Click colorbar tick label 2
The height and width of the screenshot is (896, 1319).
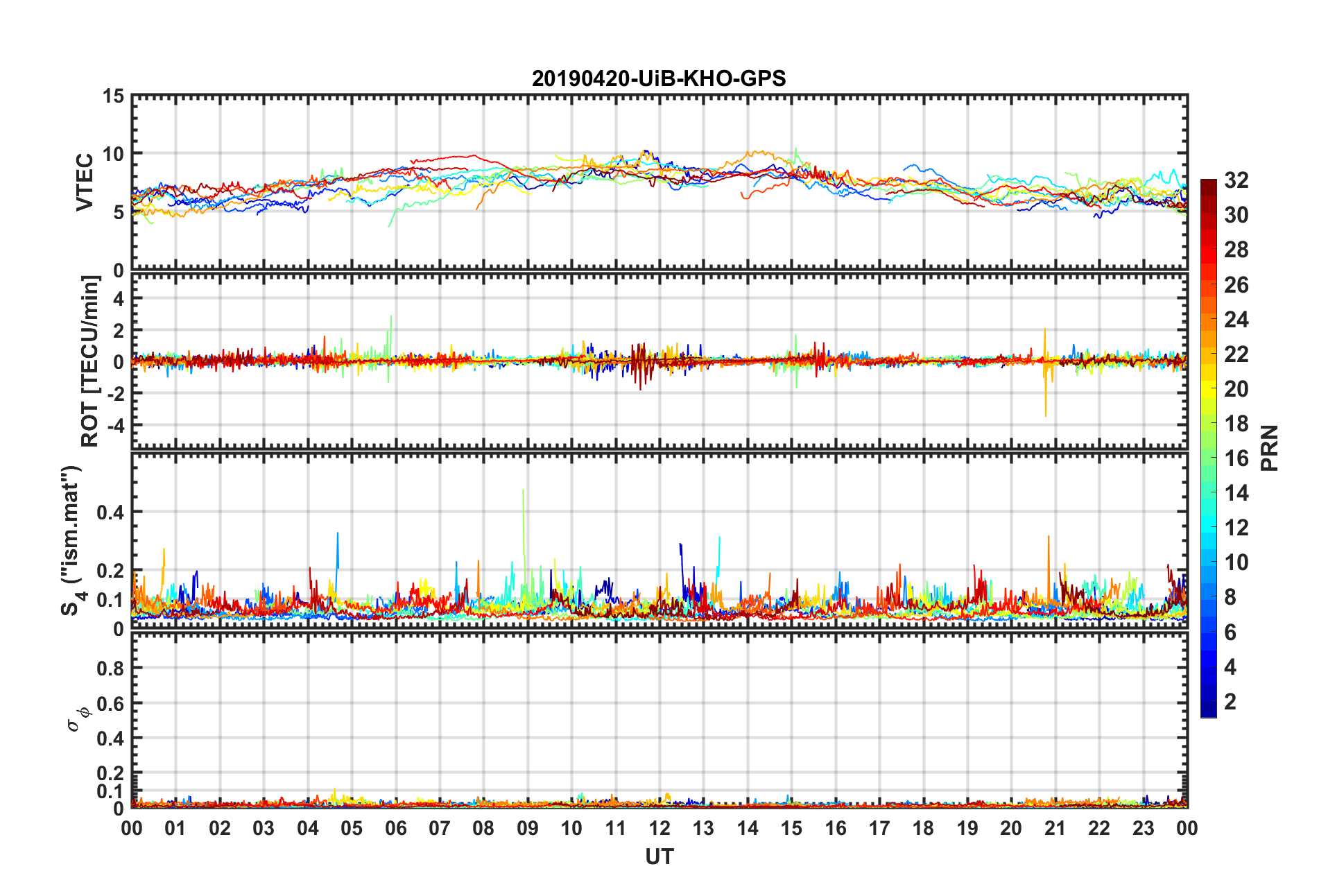1230,702
